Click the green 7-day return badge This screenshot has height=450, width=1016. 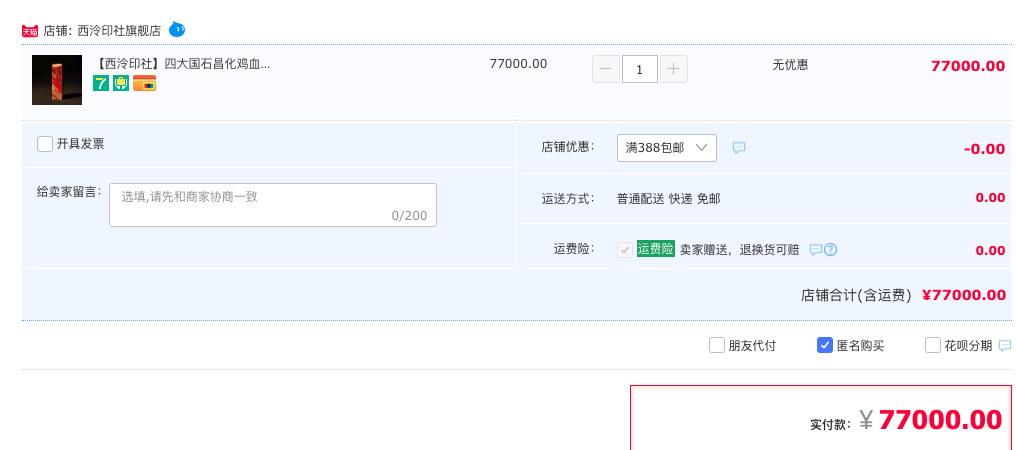[101, 83]
